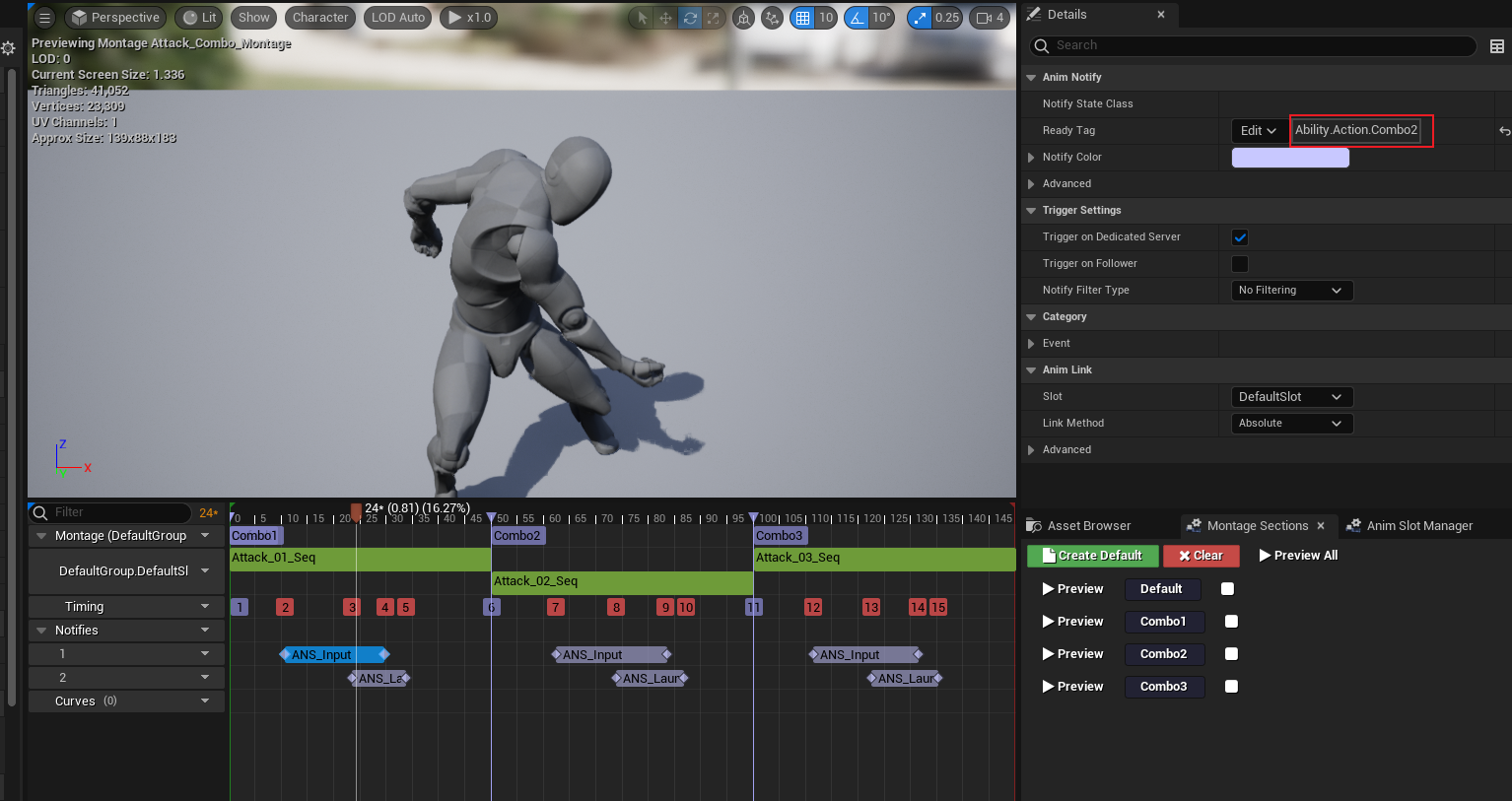
Task: Select the Combo2 section button
Action: [x=1164, y=654]
